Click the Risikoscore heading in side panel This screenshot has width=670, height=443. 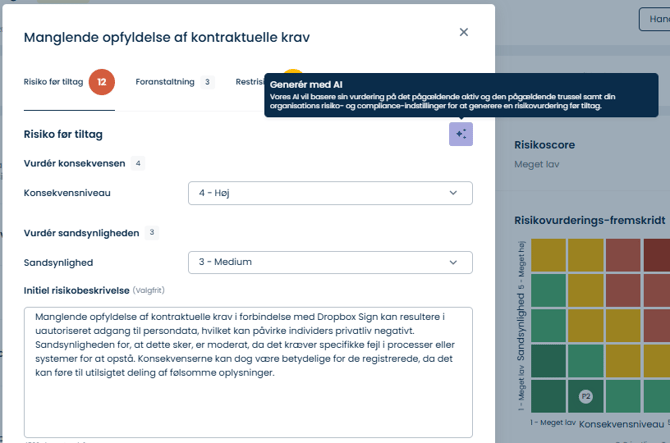[543, 144]
